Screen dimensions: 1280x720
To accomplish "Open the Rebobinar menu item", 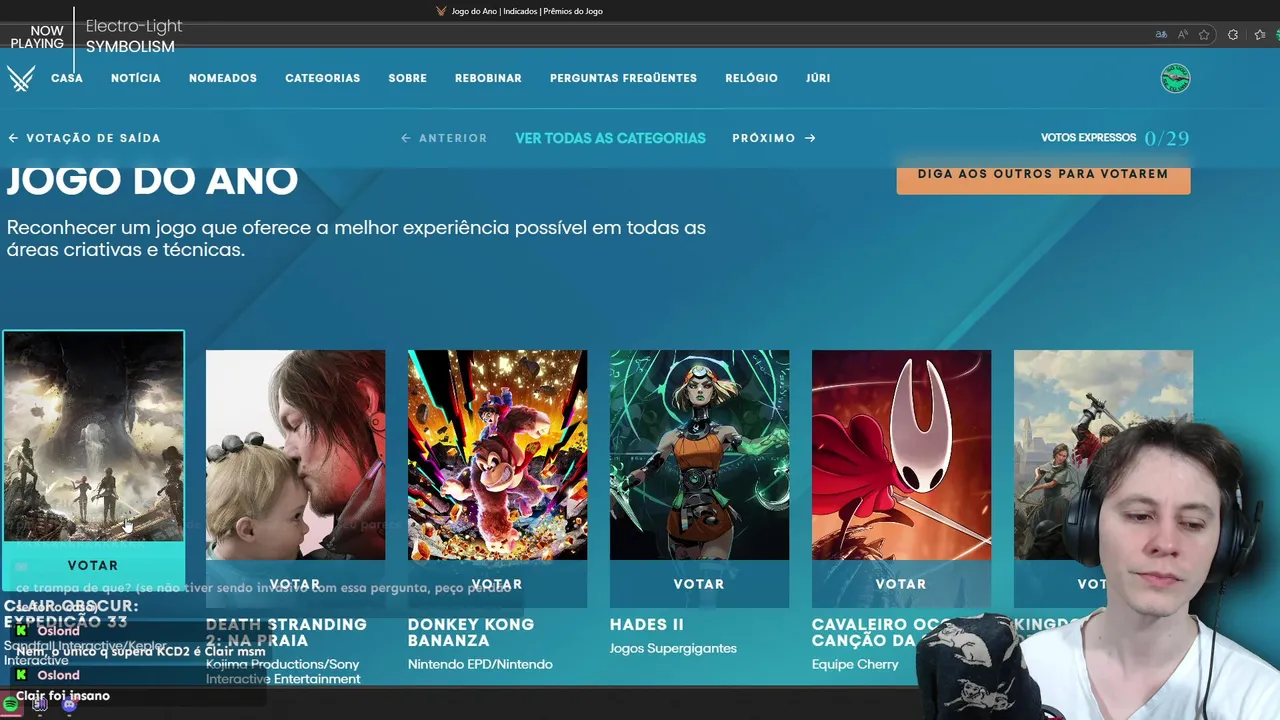I will click(x=488, y=78).
